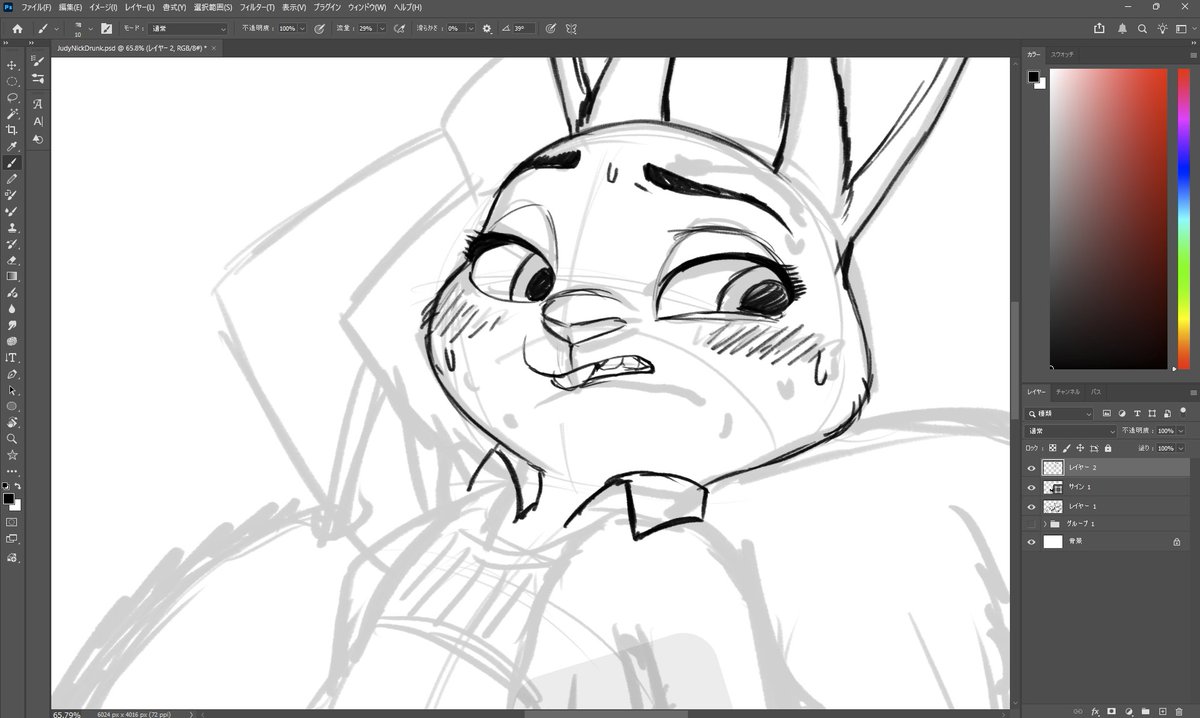Click the butterfly symmetry paint icon

[x=571, y=28]
